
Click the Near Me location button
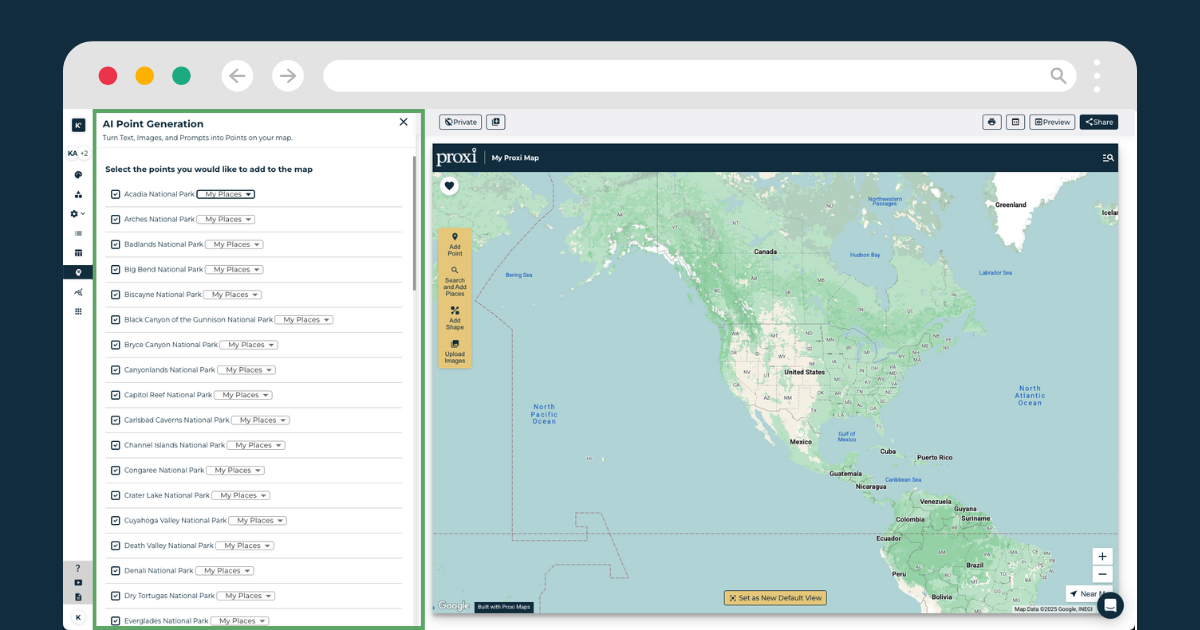[1088, 594]
